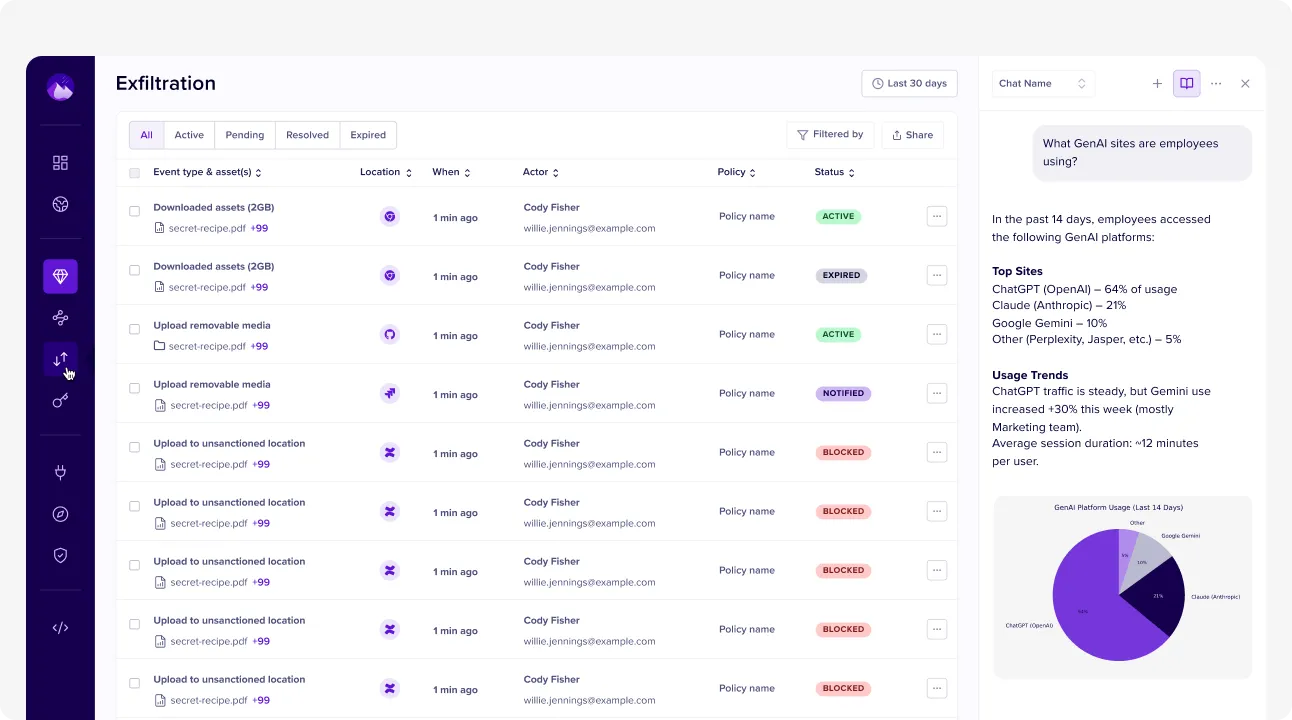Select the globe icon in the sidebar
This screenshot has width=1292, height=720.
coord(60,203)
